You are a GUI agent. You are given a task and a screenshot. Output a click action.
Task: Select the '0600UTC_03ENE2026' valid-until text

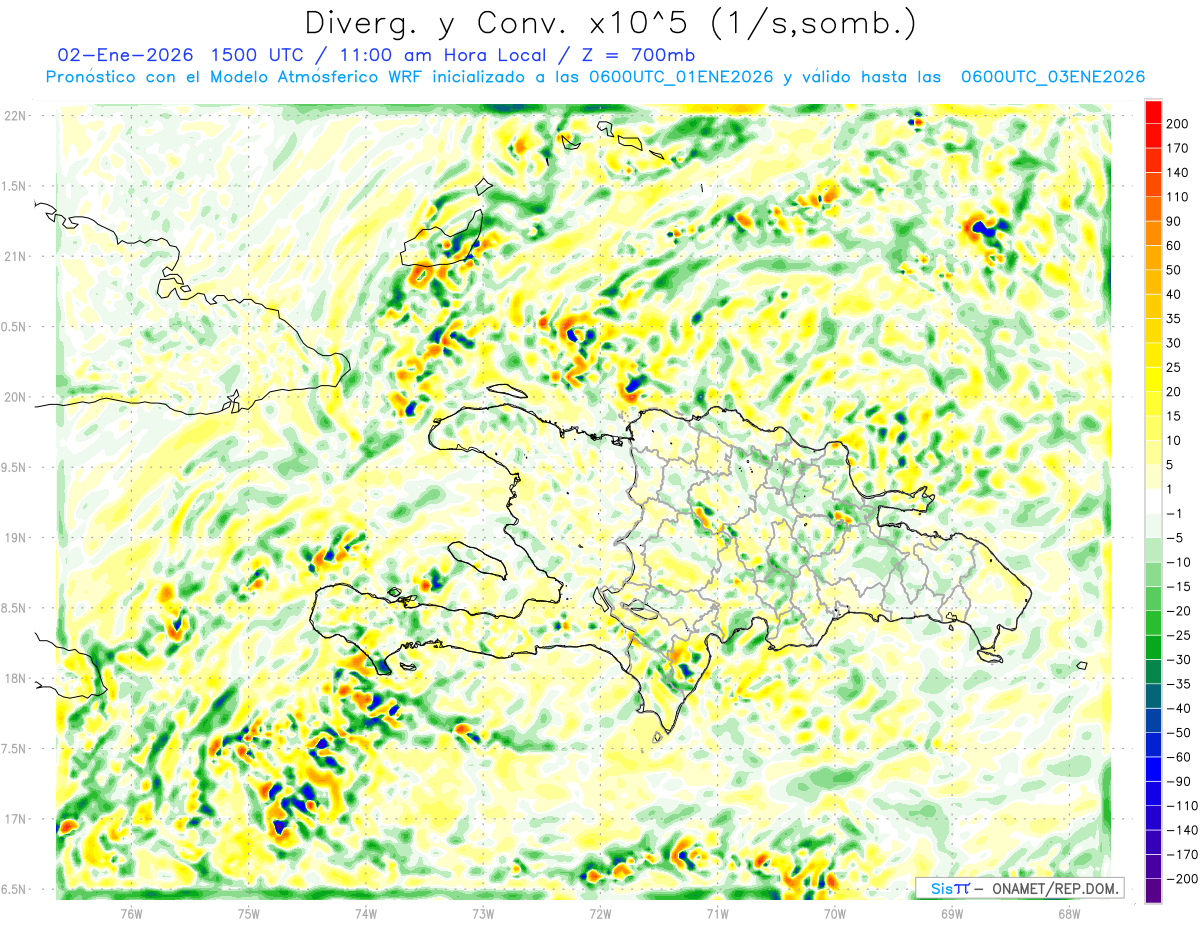pyautogui.click(x=1052, y=77)
